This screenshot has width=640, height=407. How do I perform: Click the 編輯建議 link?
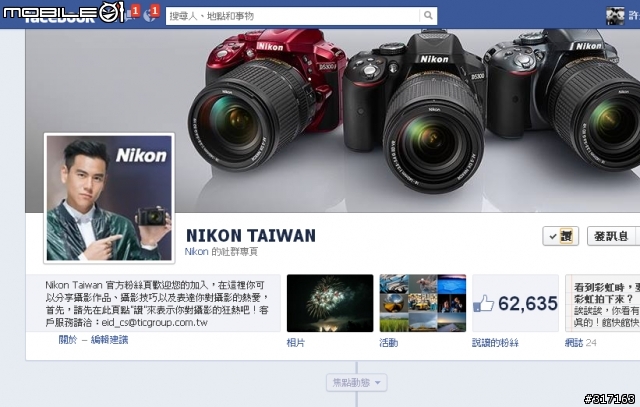pyautogui.click(x=109, y=340)
